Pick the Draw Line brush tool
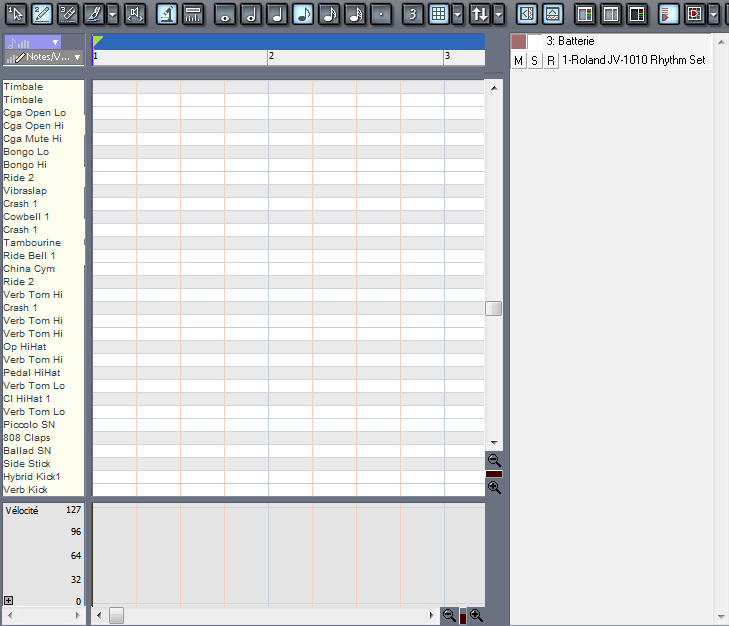Viewport: 729px width, 626px height. coord(94,14)
